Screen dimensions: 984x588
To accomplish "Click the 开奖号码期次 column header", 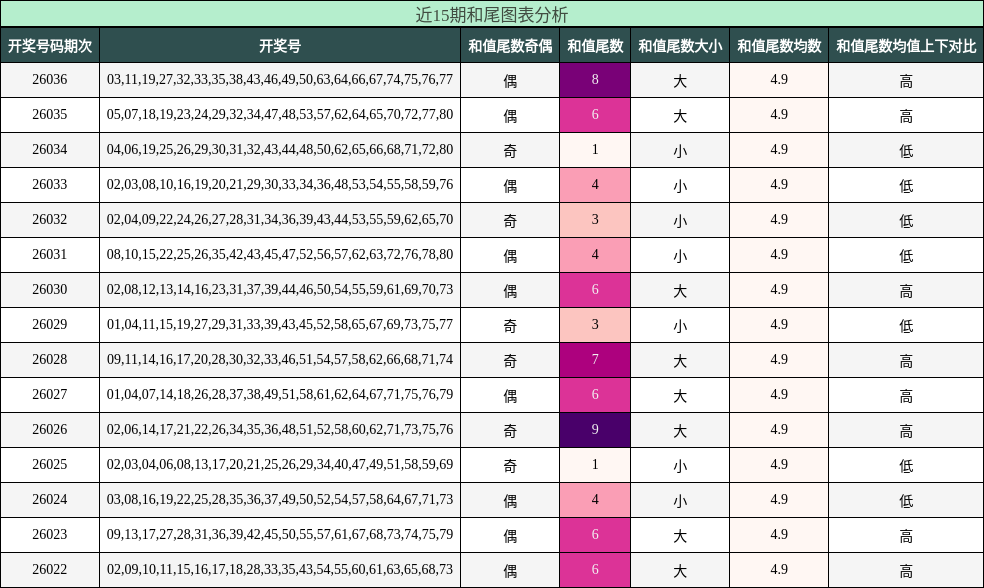I will [50, 44].
